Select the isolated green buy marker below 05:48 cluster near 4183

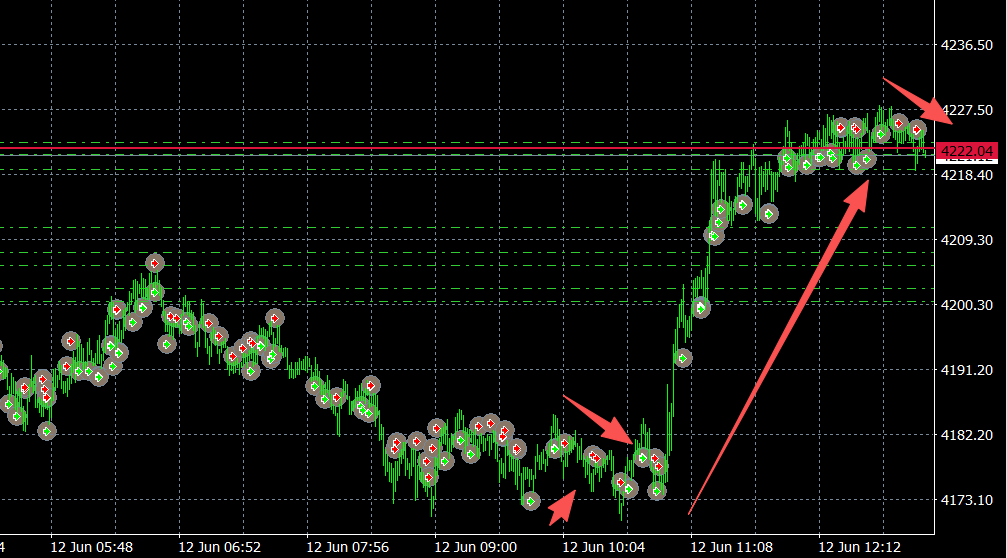(46, 431)
